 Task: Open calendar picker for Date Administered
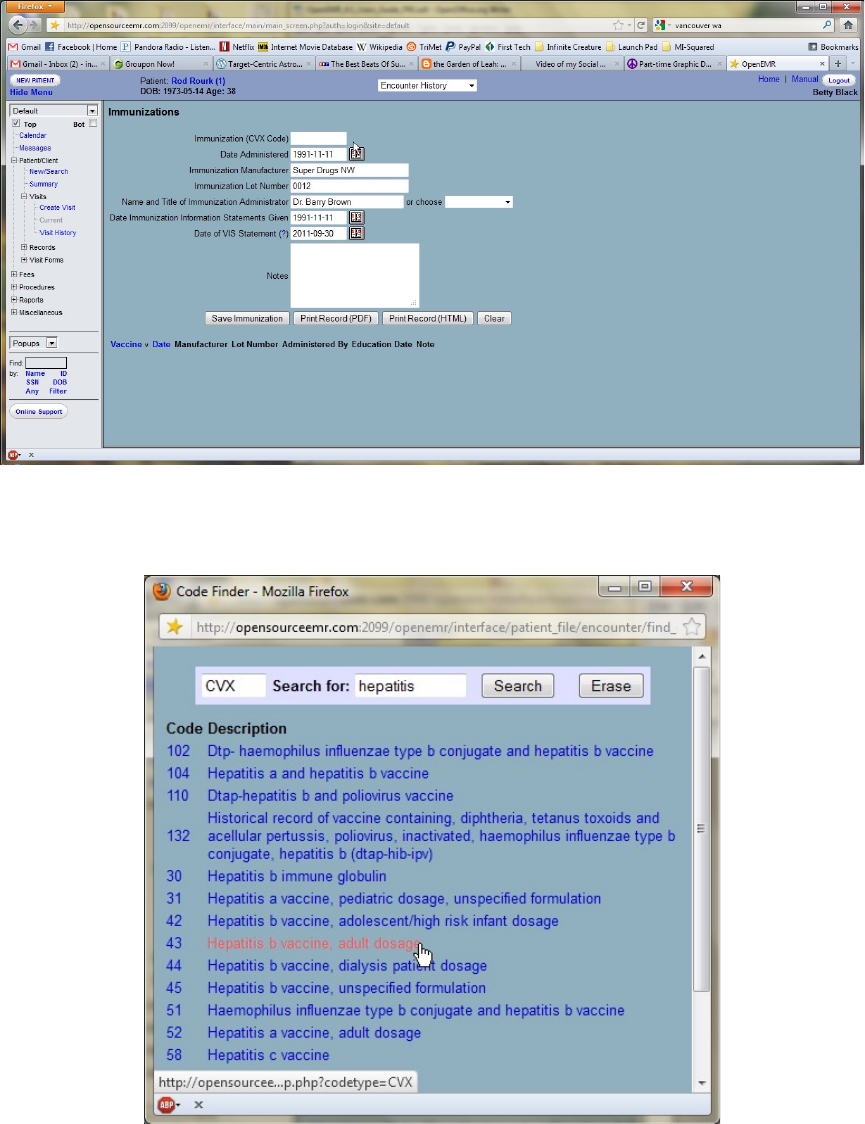356,153
